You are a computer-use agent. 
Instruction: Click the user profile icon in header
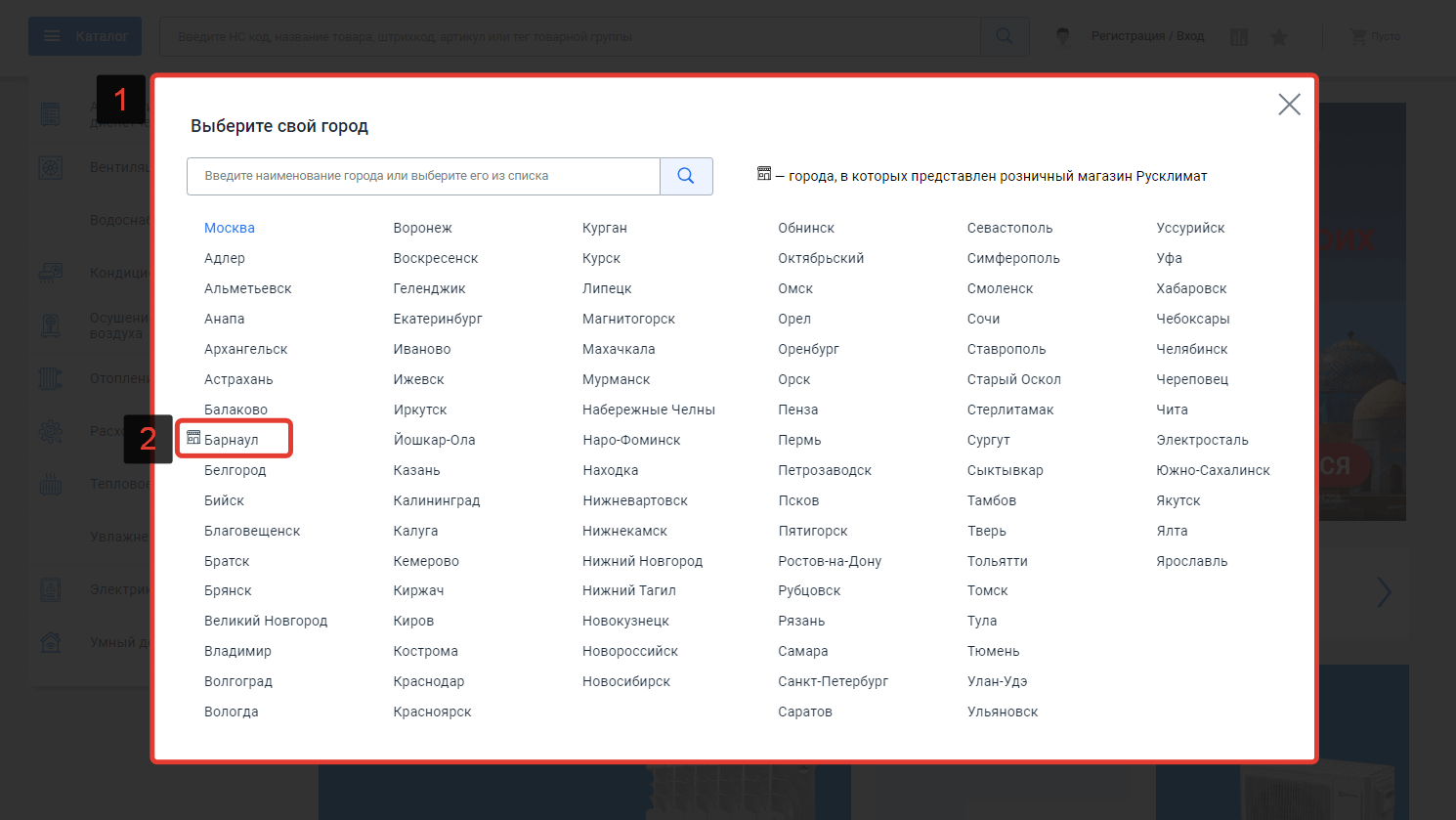point(1063,36)
